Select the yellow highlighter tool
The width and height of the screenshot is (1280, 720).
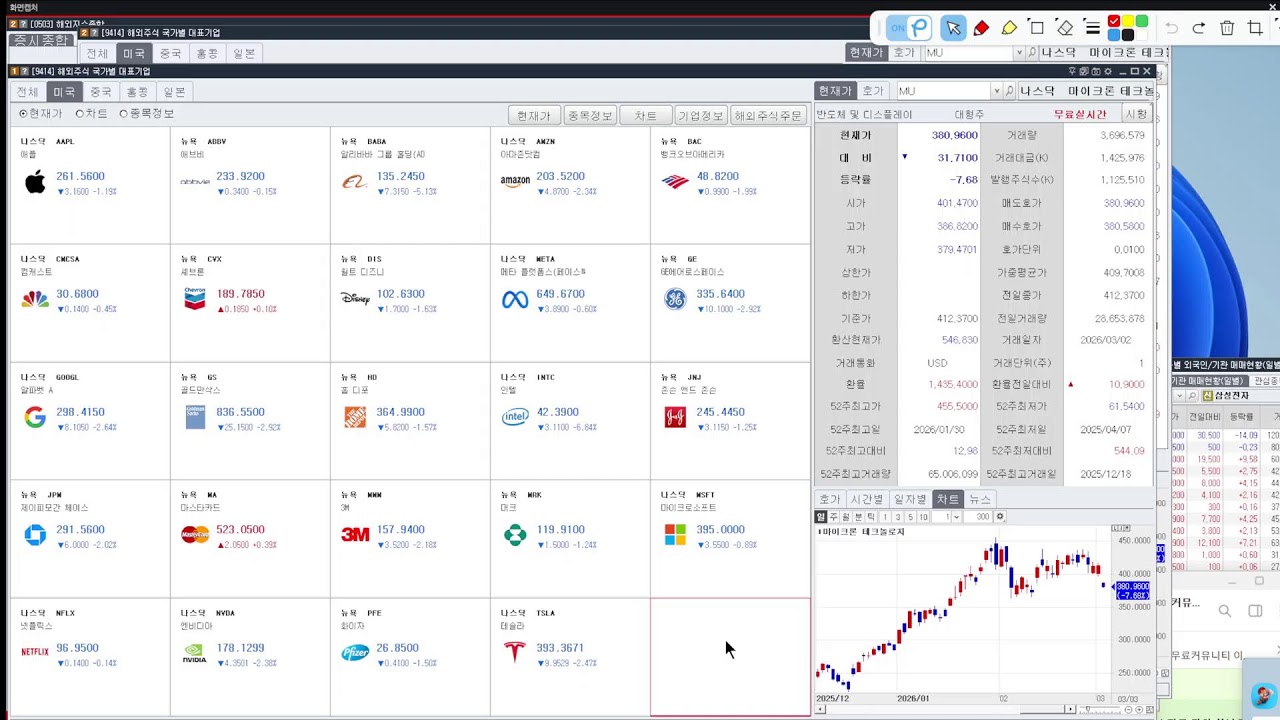point(1009,28)
